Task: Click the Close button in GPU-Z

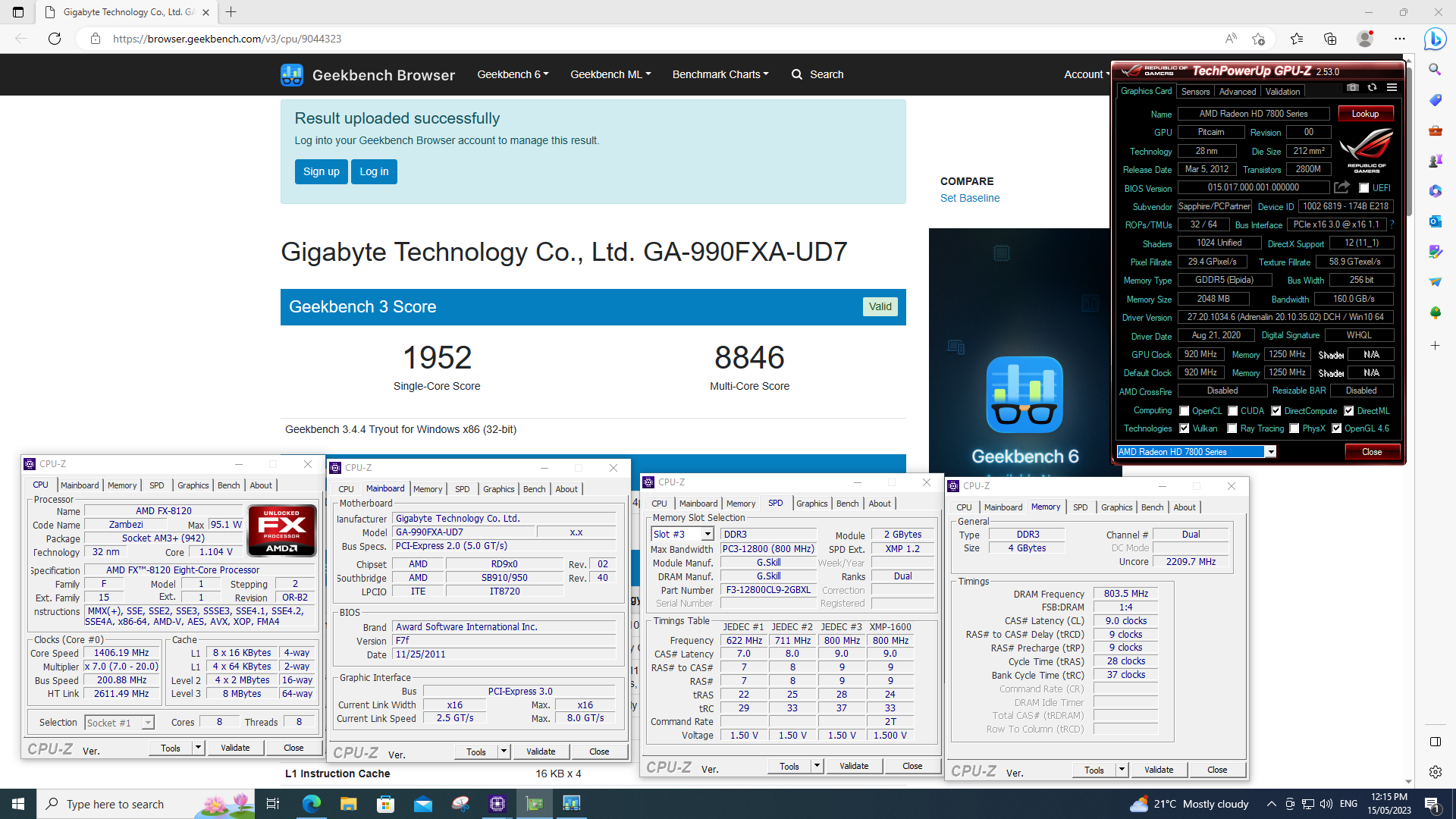Action: pos(1372,452)
